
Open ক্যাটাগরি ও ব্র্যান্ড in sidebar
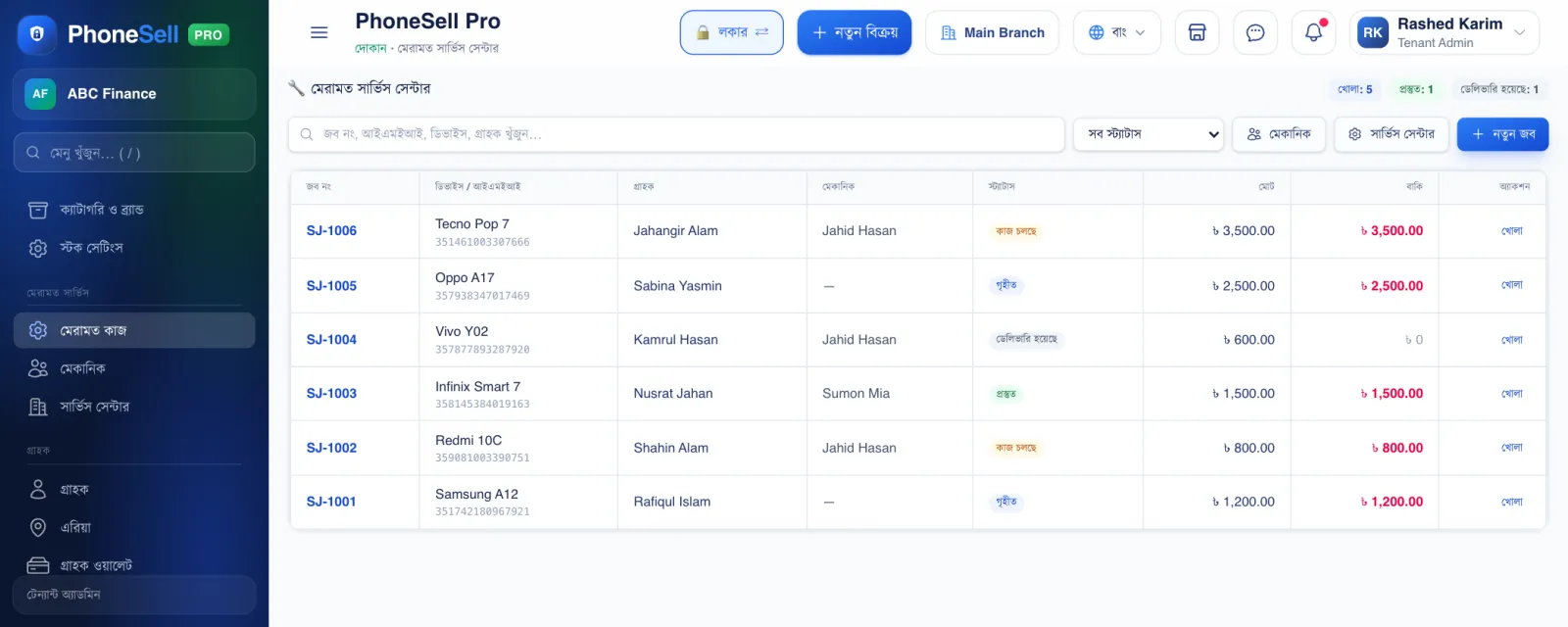click(134, 210)
